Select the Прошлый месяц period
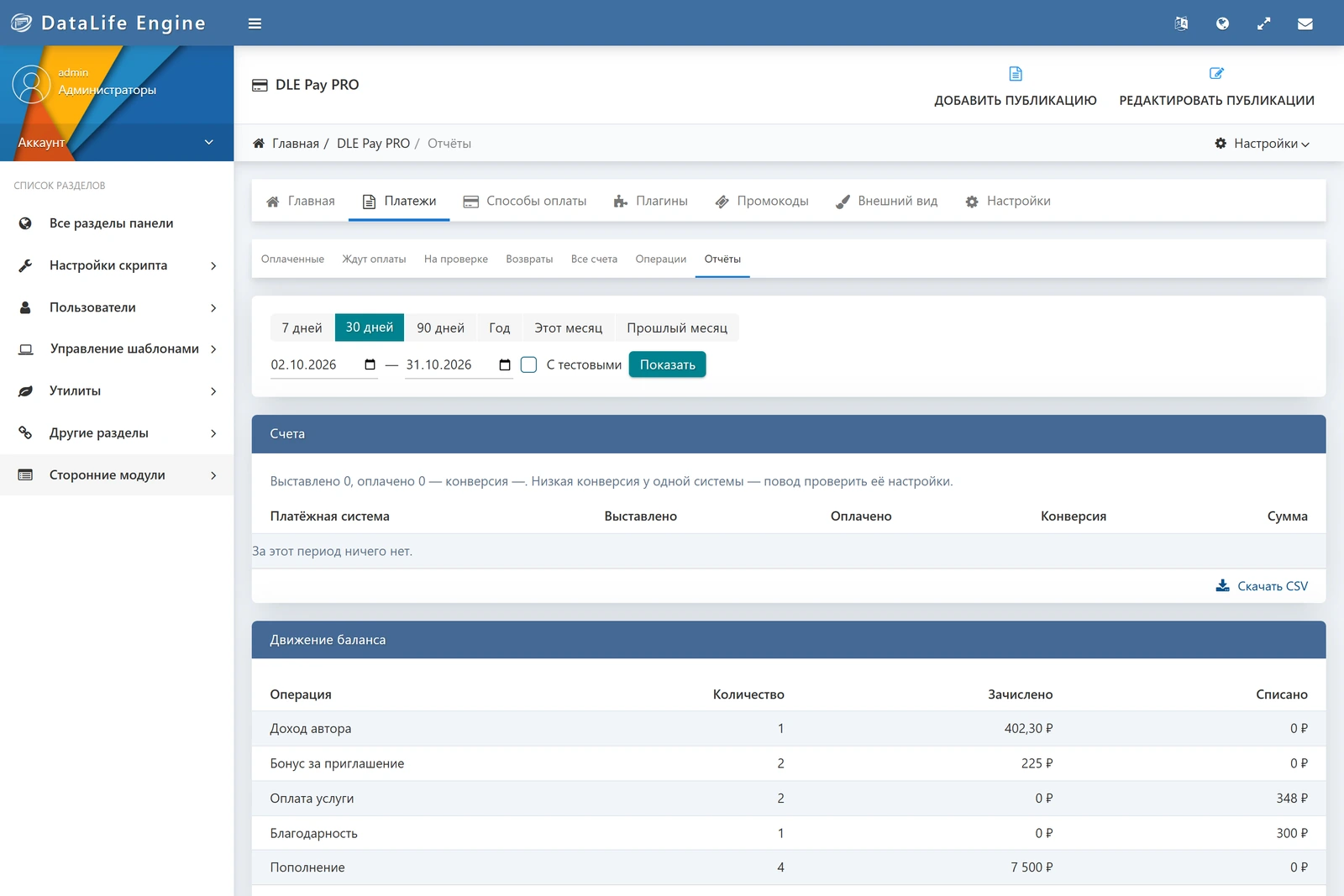Image resolution: width=1344 pixels, height=896 pixels. point(677,327)
